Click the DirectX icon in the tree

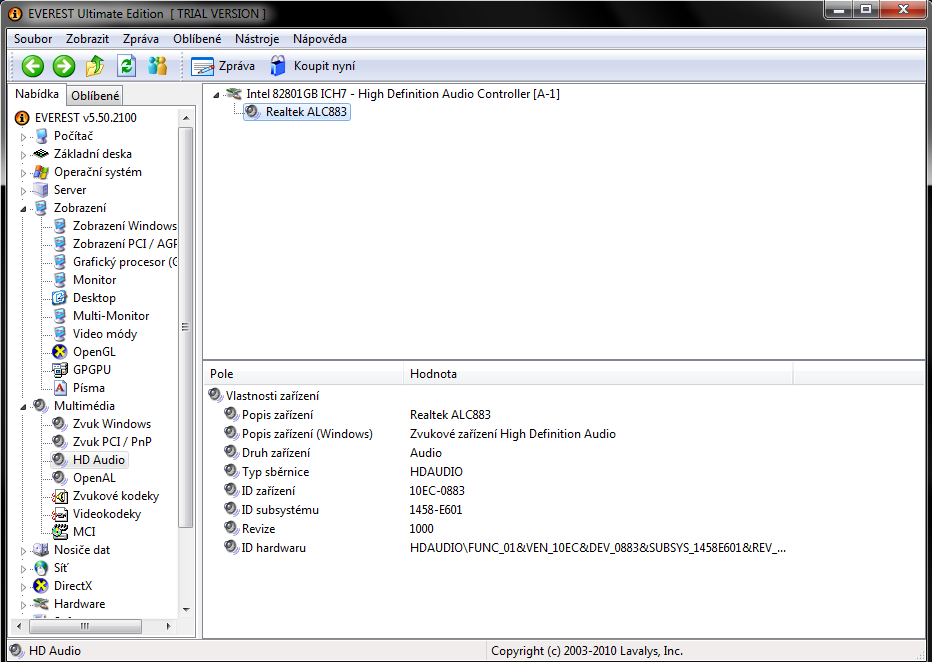click(x=40, y=586)
